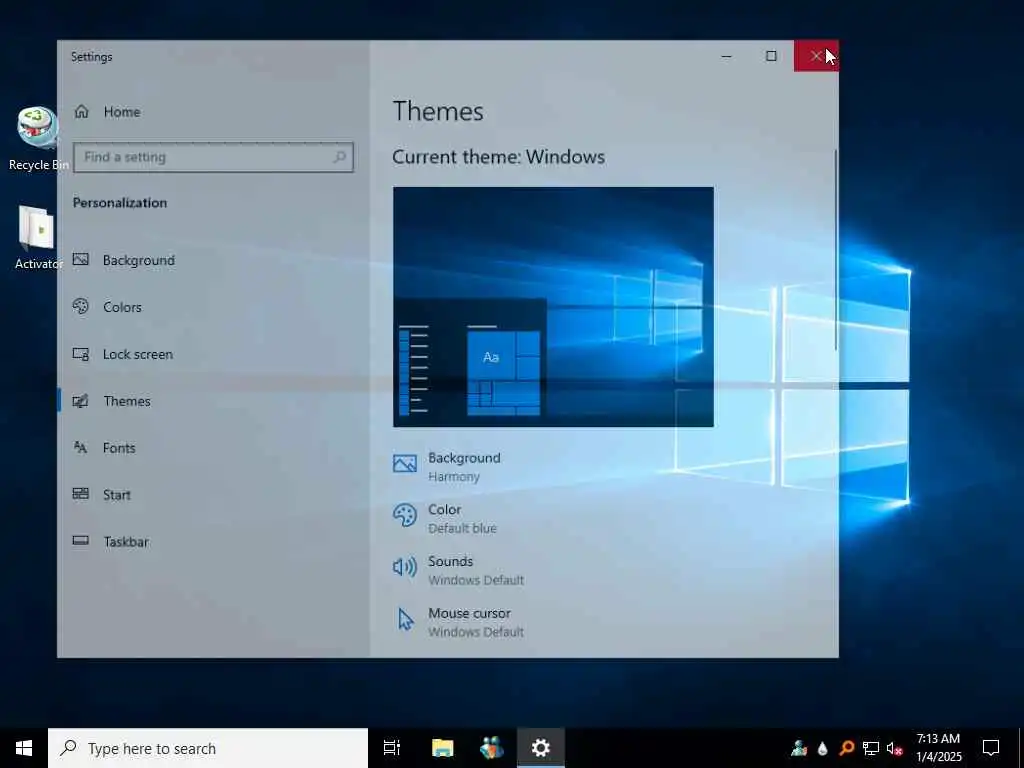Open the Action Center notifications icon
Screen dimensions: 1024x768
tap(991, 748)
